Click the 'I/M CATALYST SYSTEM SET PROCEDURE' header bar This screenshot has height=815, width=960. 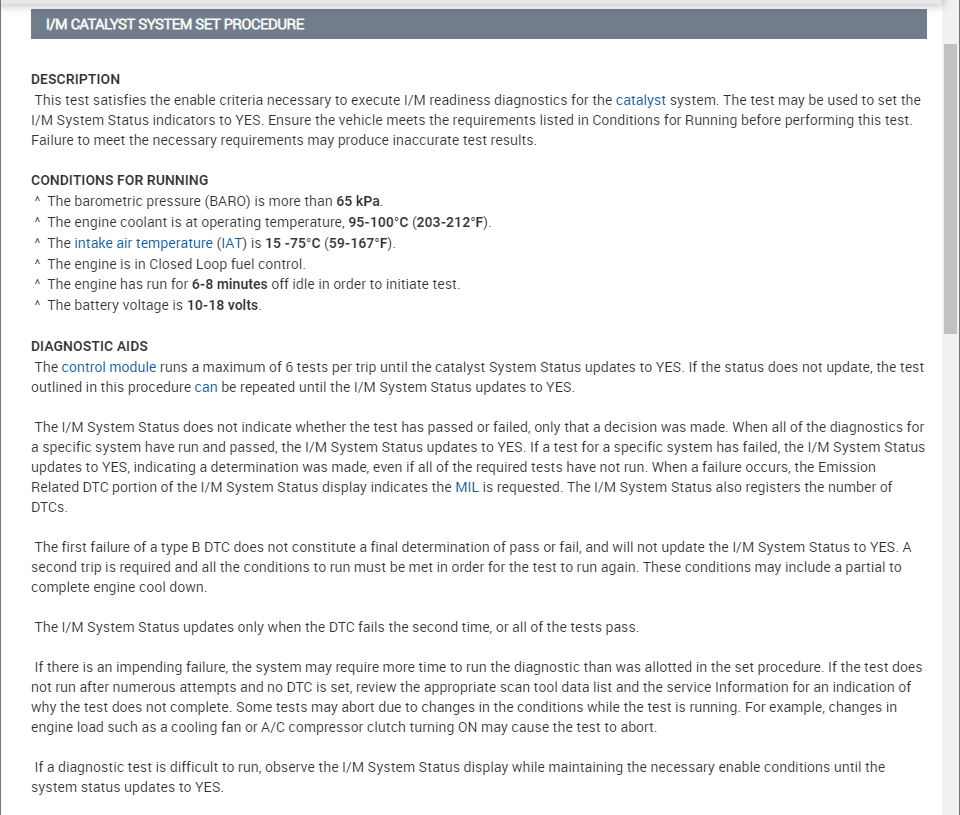(478, 24)
